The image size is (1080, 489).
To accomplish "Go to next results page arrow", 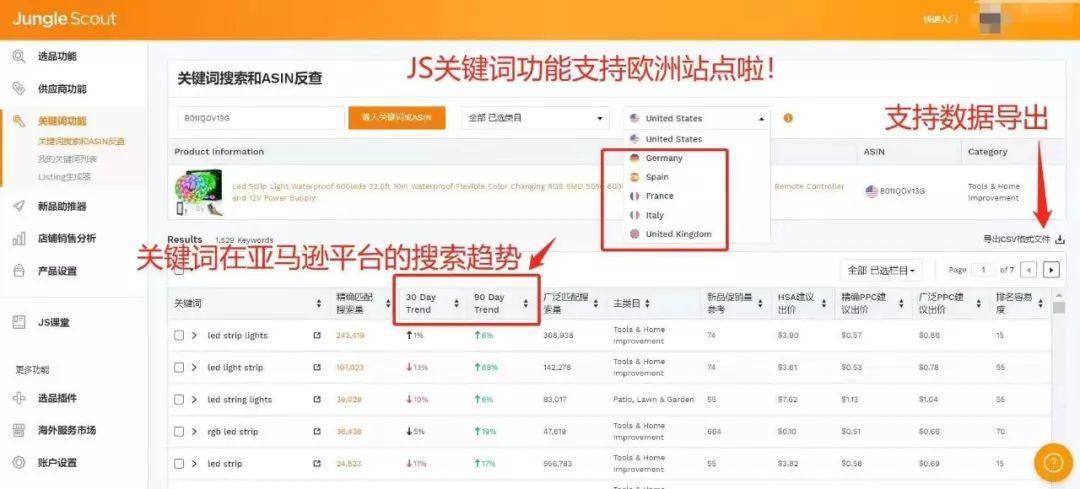I will click(1051, 270).
